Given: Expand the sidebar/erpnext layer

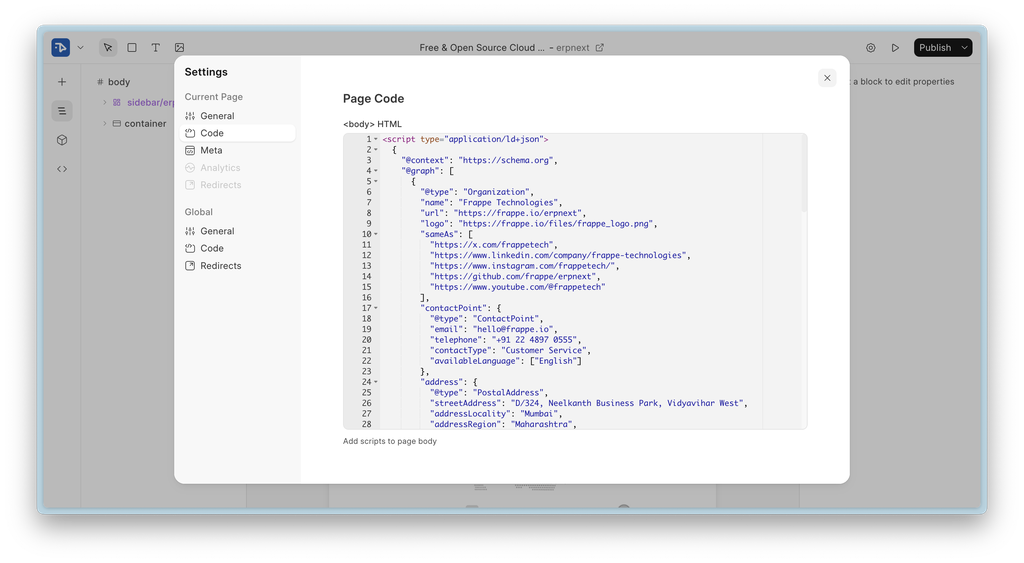Looking at the screenshot, I should point(104,103).
